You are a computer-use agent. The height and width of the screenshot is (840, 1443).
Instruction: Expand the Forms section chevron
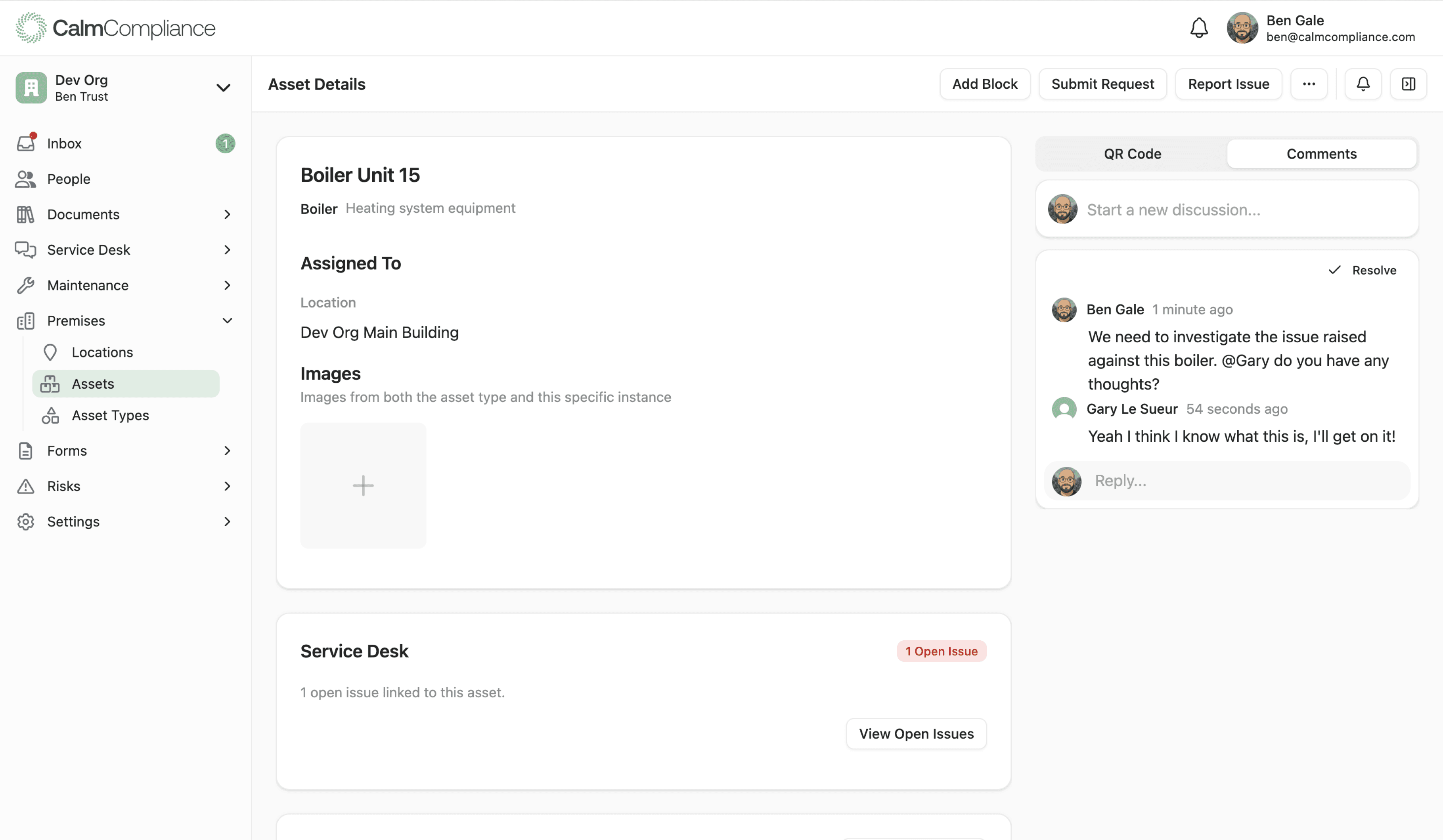[x=227, y=451]
